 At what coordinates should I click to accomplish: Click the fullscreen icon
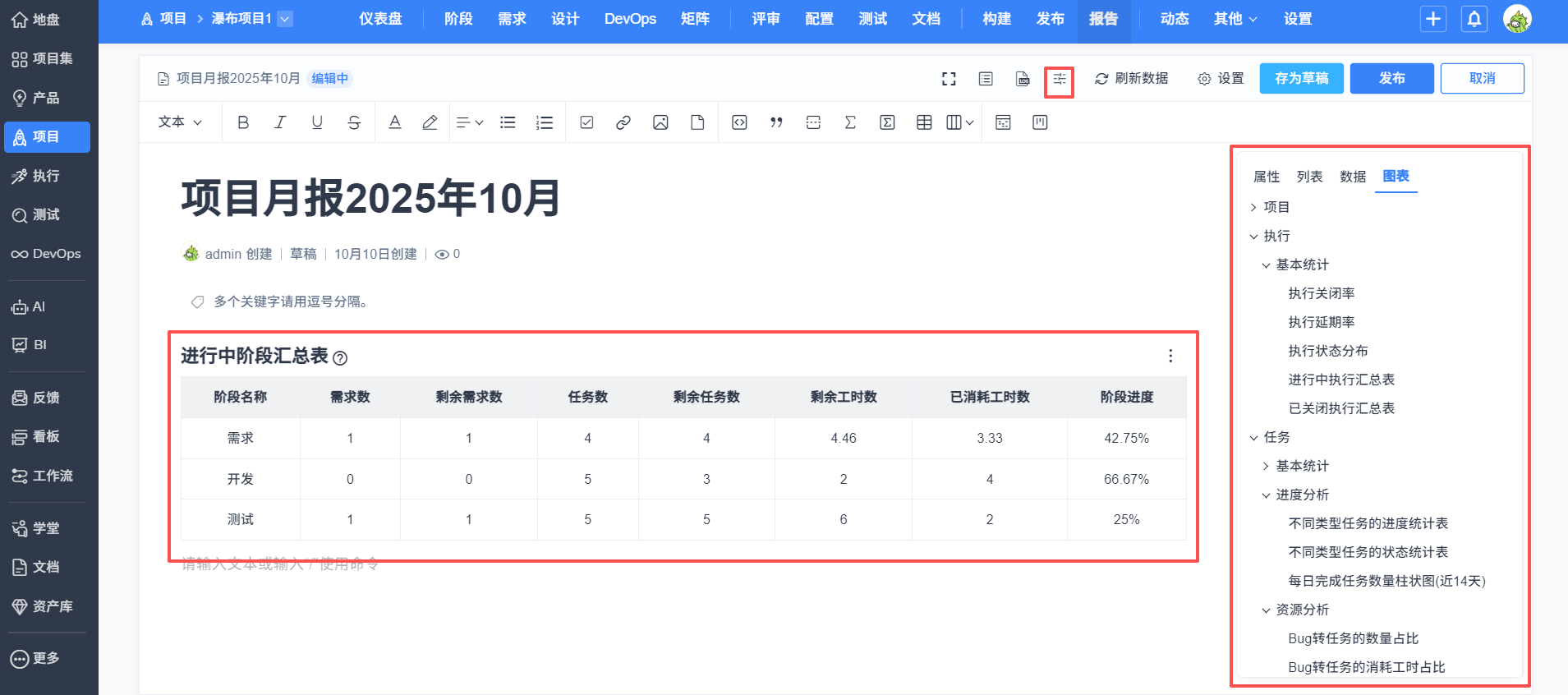pos(949,79)
